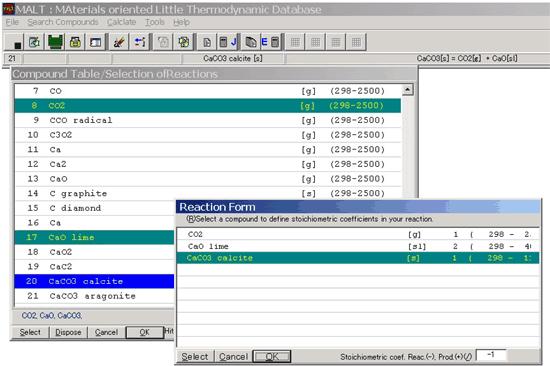Click the first grey grid toolbar icon

coord(295,42)
